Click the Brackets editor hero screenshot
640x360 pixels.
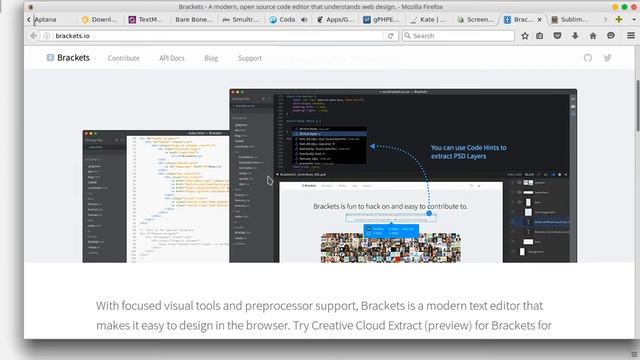click(329, 176)
